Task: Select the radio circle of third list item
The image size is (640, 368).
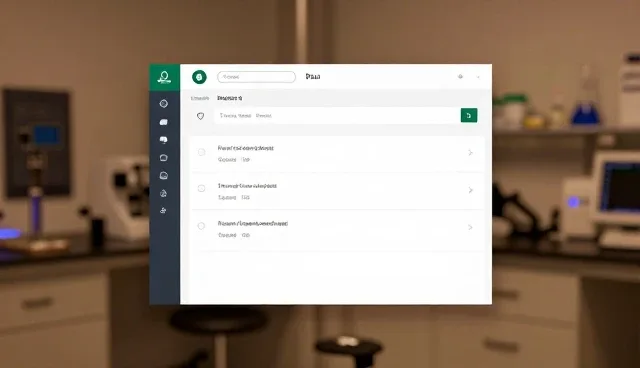Action: click(201, 226)
